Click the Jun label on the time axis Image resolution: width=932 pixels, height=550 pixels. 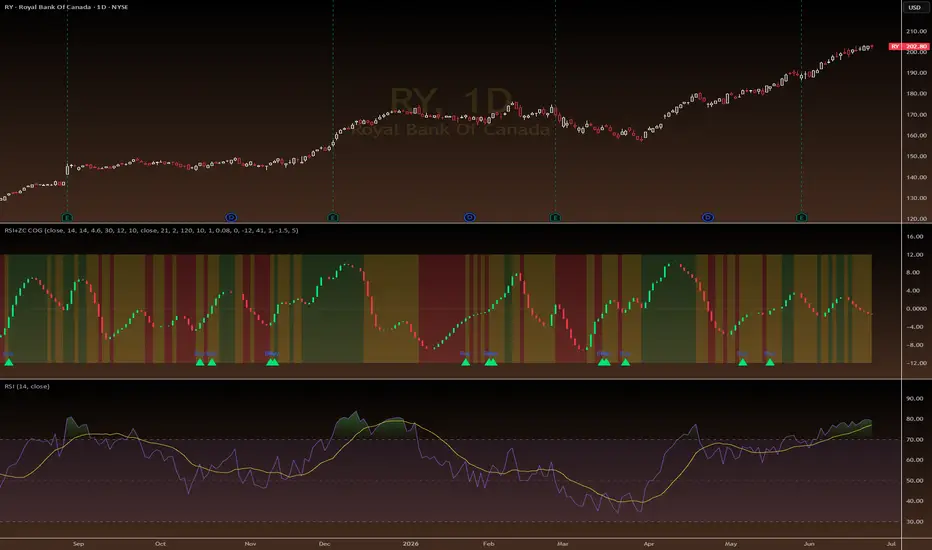tap(809, 543)
